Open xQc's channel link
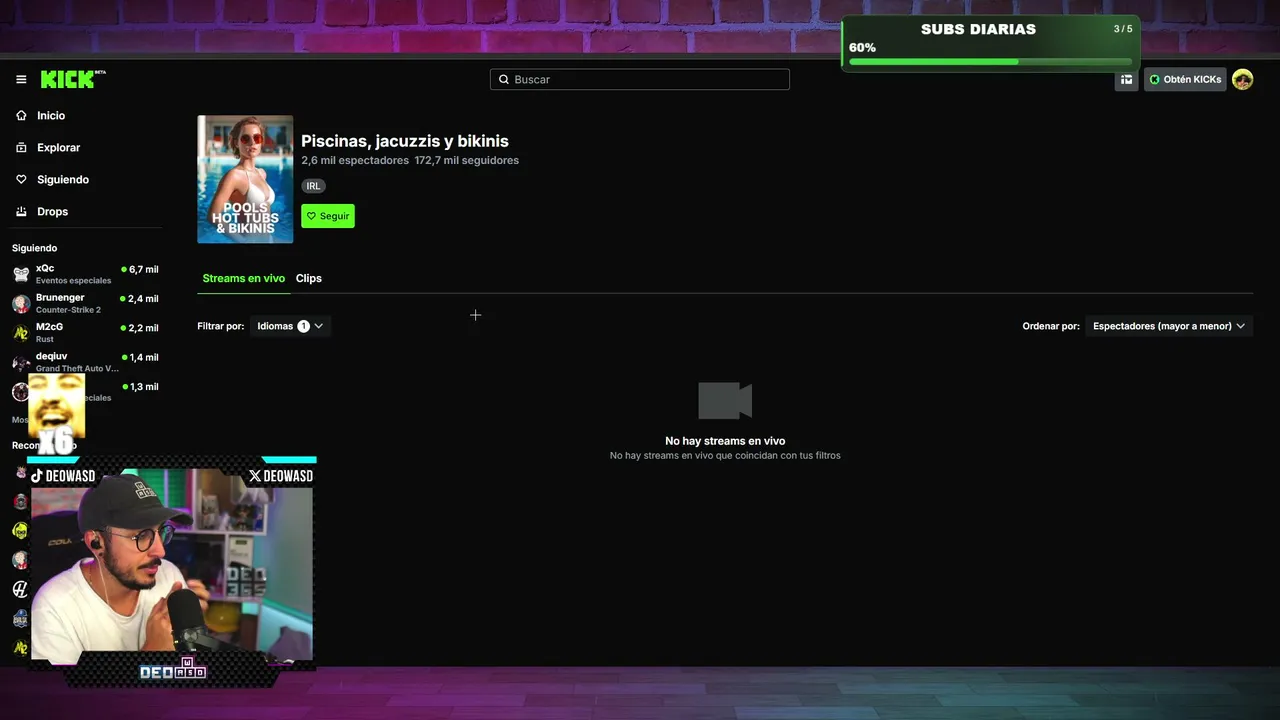This screenshot has height=720, width=1280. pos(86,274)
